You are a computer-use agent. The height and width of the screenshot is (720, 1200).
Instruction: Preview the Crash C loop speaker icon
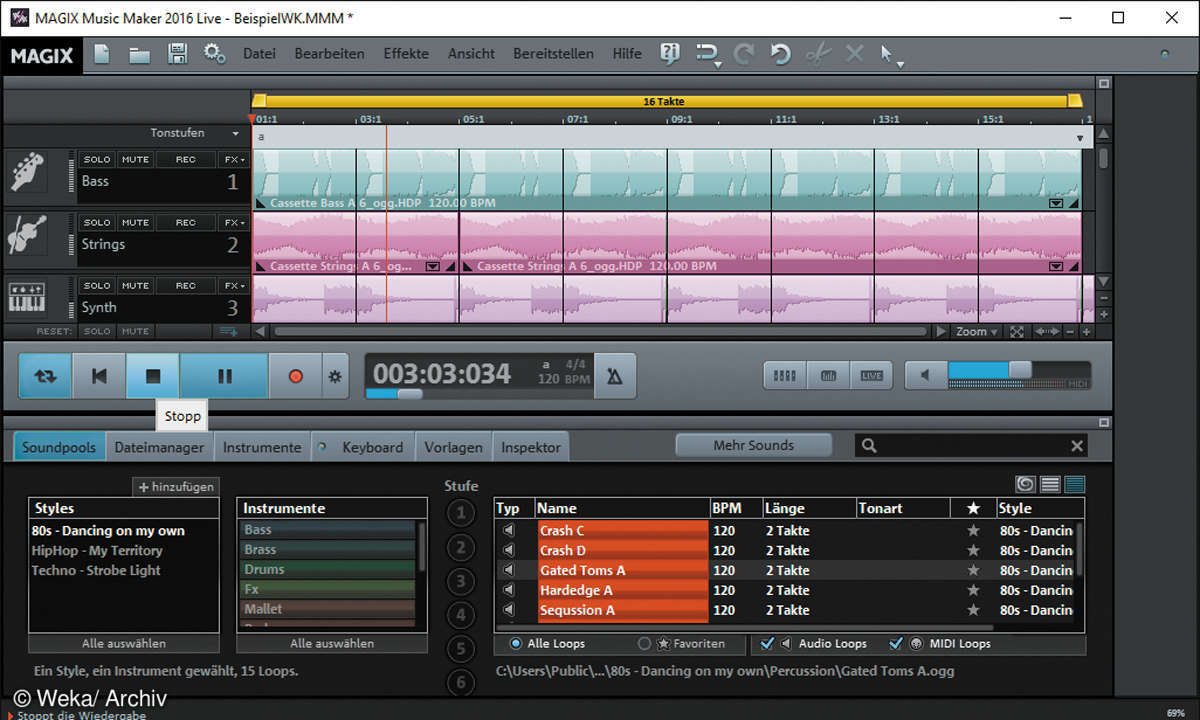click(x=508, y=530)
